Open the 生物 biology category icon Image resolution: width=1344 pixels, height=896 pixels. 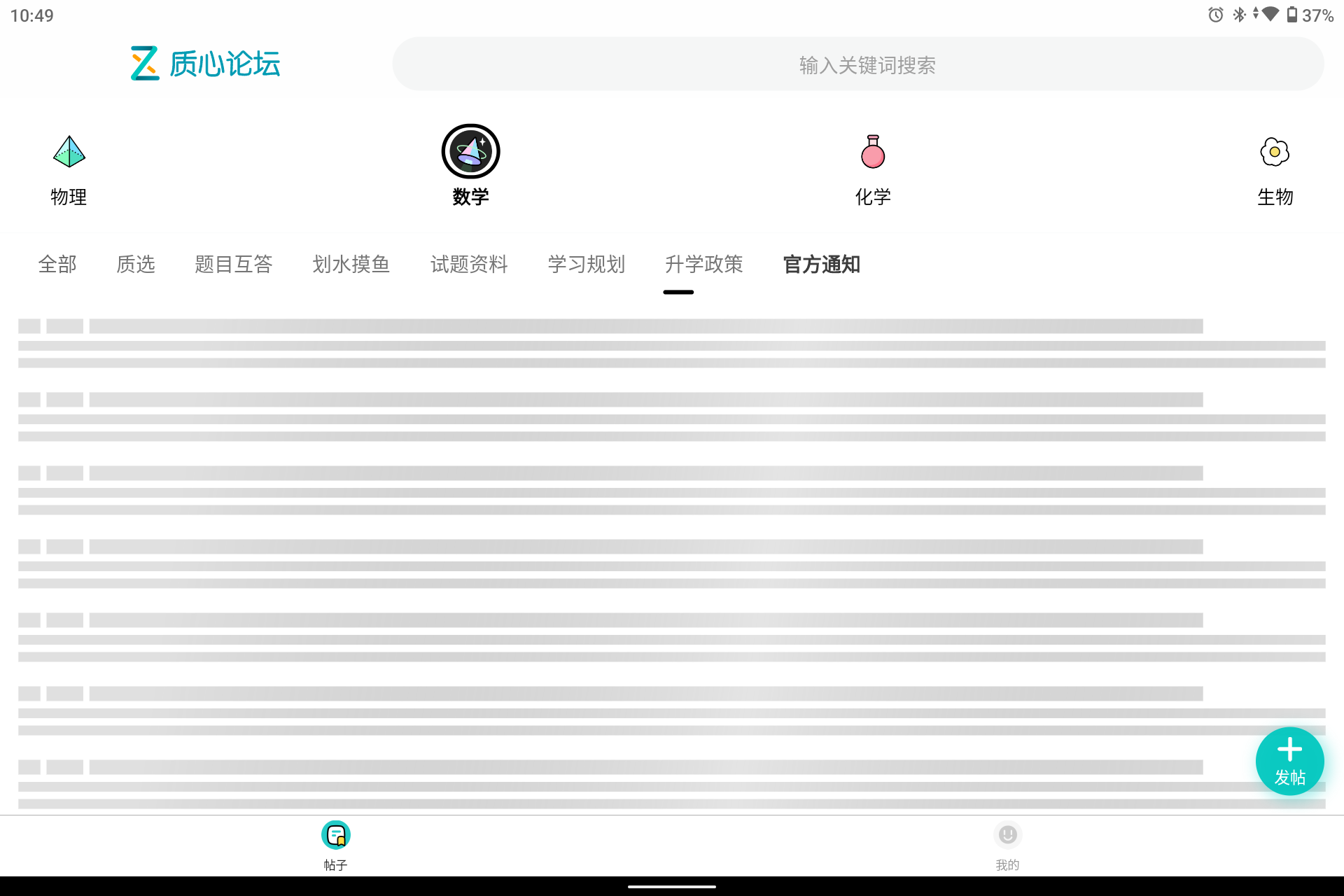[x=1275, y=152]
